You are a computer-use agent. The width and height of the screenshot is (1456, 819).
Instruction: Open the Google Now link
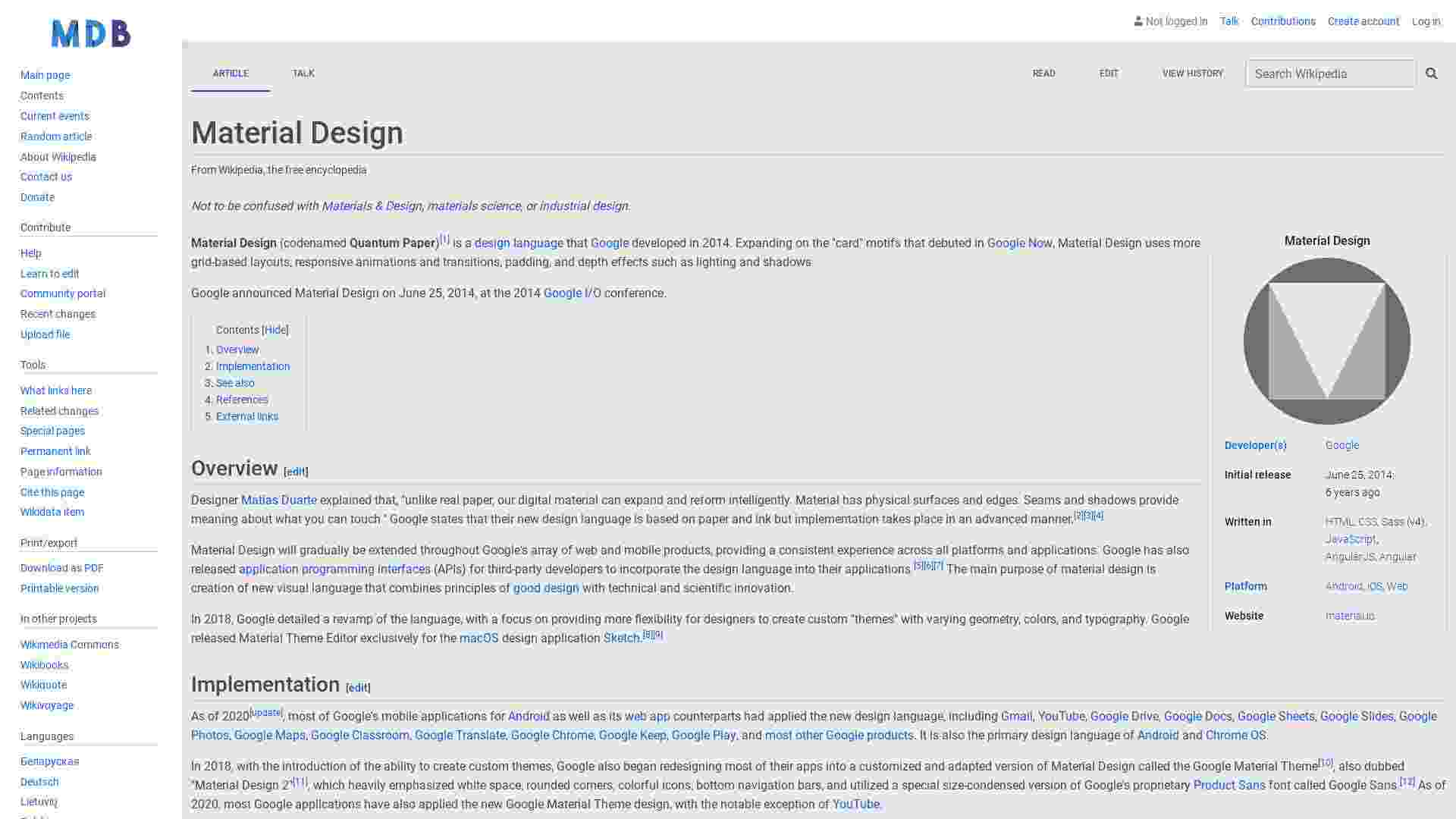pyautogui.click(x=1019, y=243)
